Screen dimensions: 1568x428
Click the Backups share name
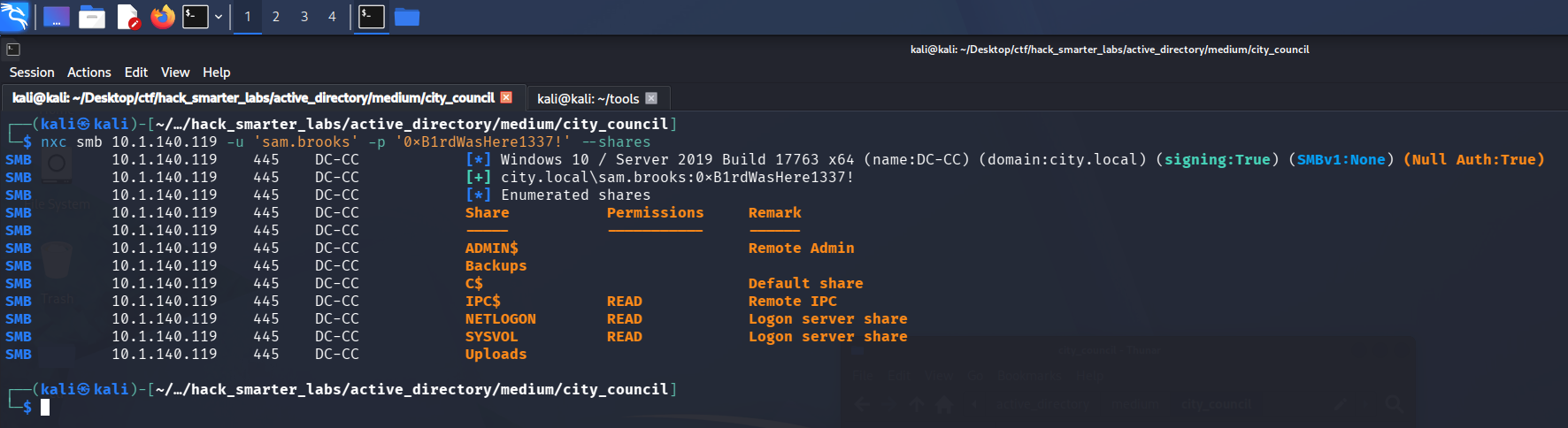(496, 265)
